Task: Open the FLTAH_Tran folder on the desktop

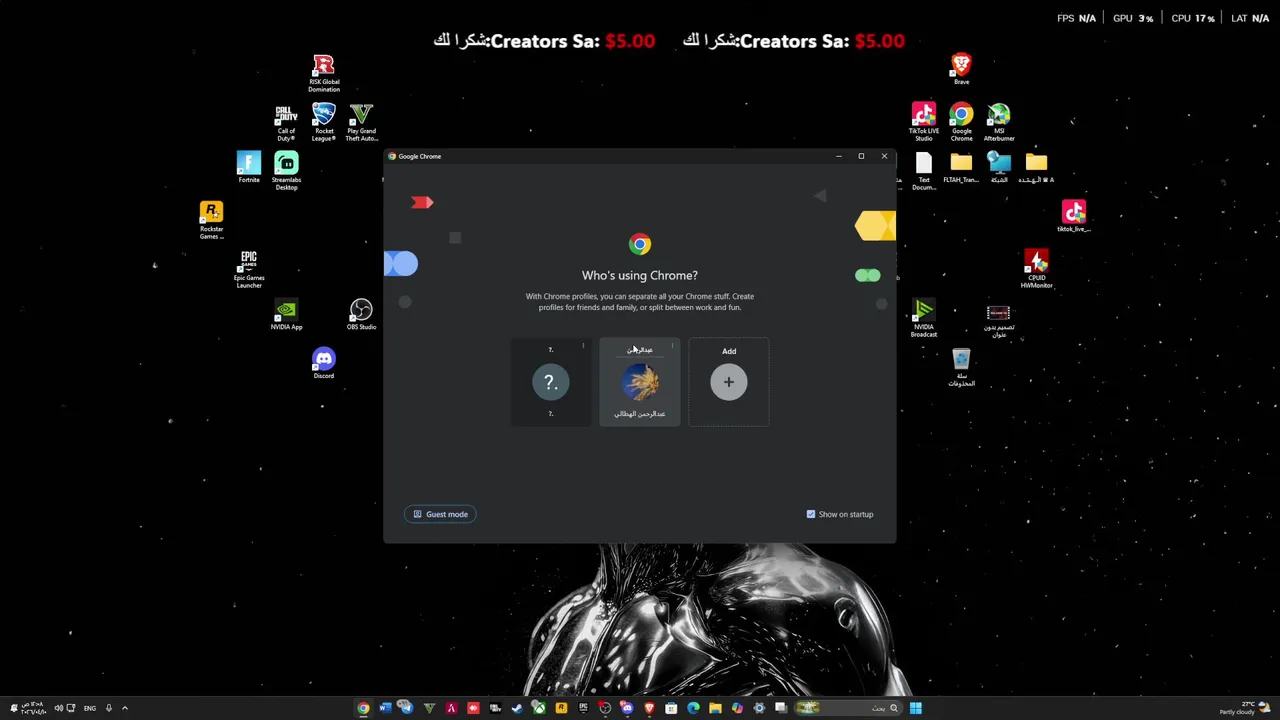Action: pos(961,168)
